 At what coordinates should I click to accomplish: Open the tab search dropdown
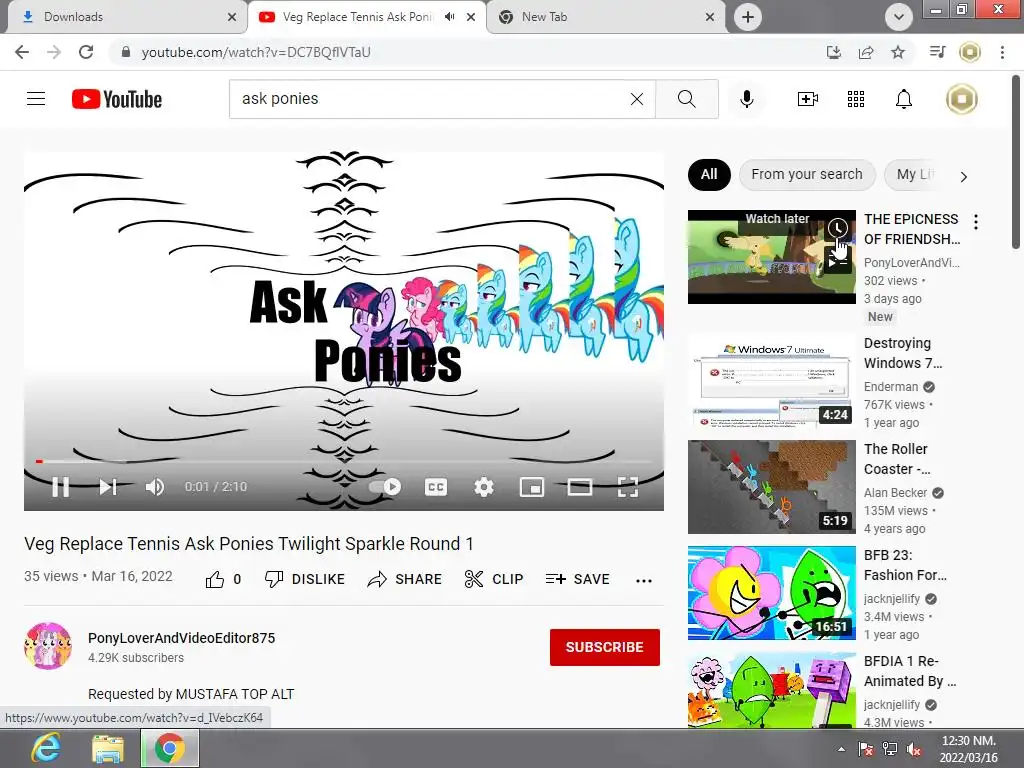click(x=899, y=17)
